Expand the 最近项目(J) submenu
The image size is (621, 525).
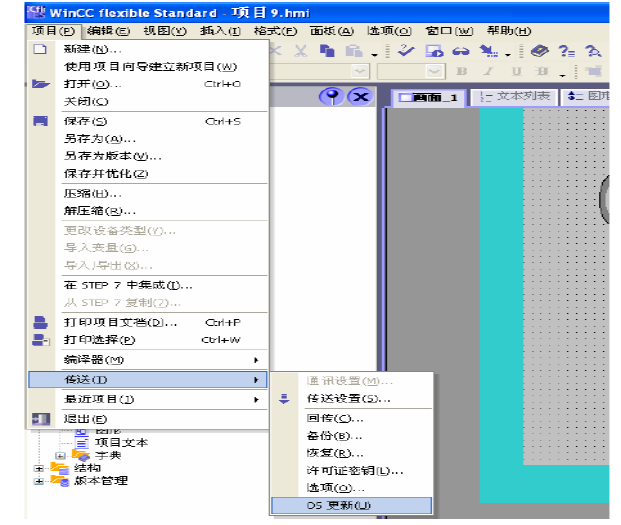[x=149, y=399]
